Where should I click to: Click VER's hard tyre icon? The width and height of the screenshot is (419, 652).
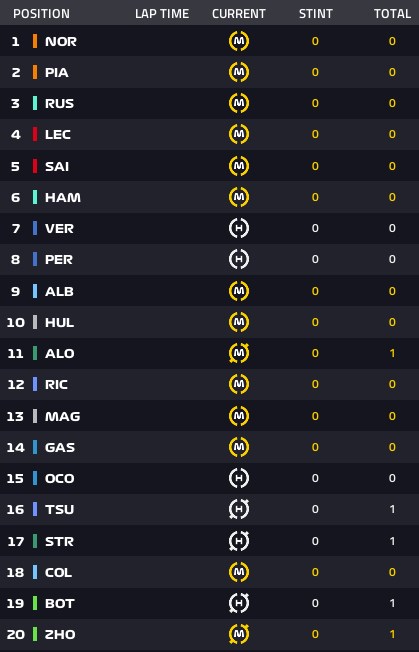pos(239,228)
